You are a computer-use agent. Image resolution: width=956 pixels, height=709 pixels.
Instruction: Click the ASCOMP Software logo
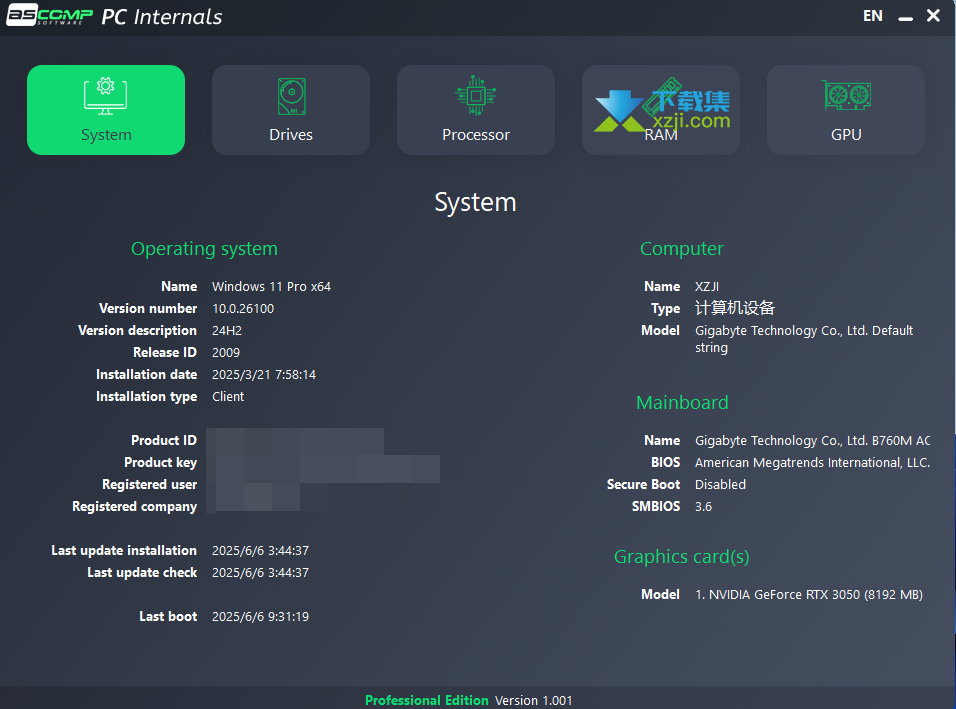coord(49,15)
